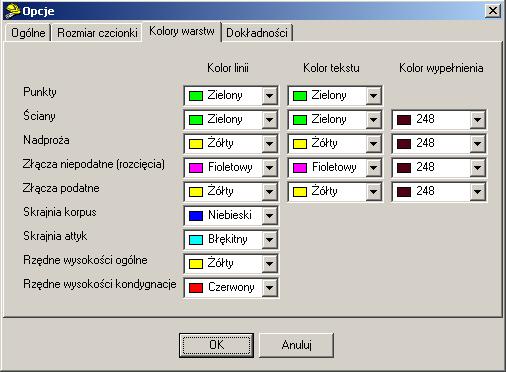Click the Rzędne wysokości ogólne label
The width and height of the screenshot is (506, 372).
point(85,260)
